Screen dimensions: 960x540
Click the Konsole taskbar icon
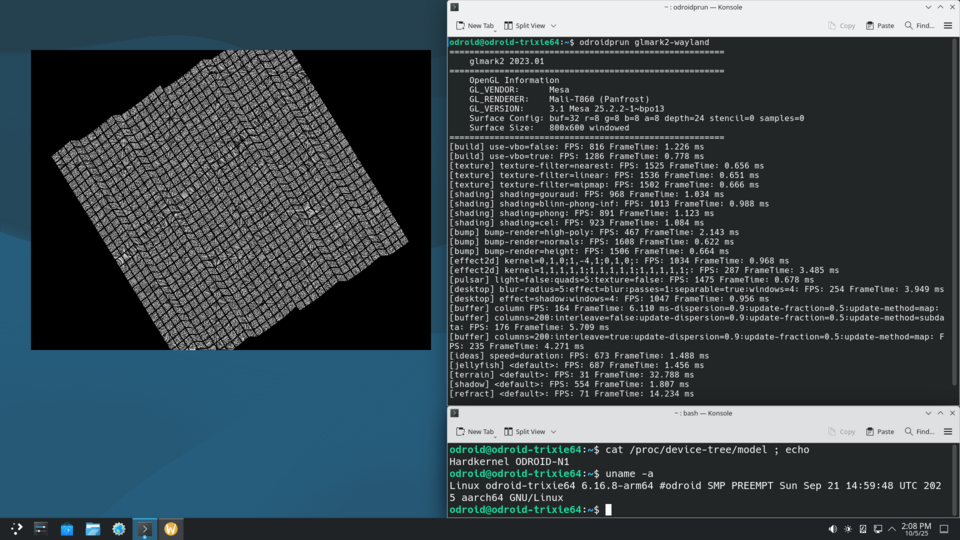pyautogui.click(x=145, y=528)
